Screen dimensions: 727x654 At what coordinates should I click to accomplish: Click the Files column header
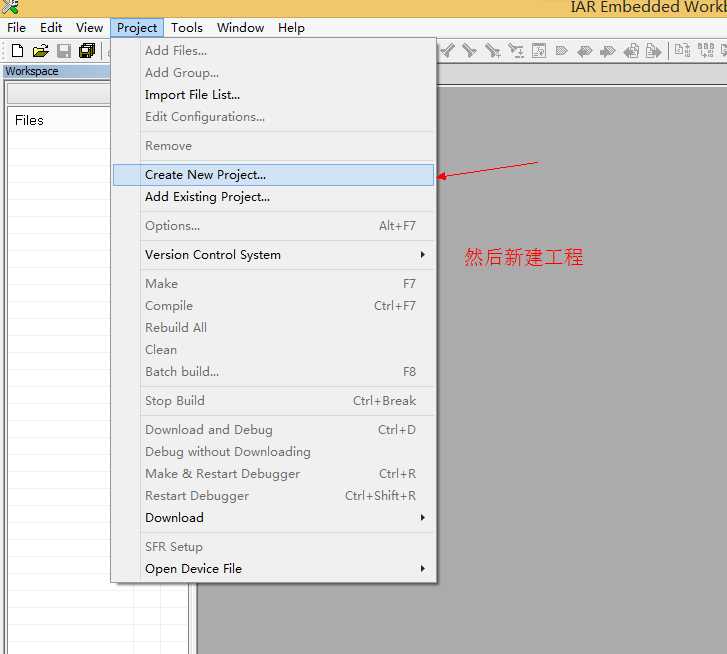pos(59,121)
